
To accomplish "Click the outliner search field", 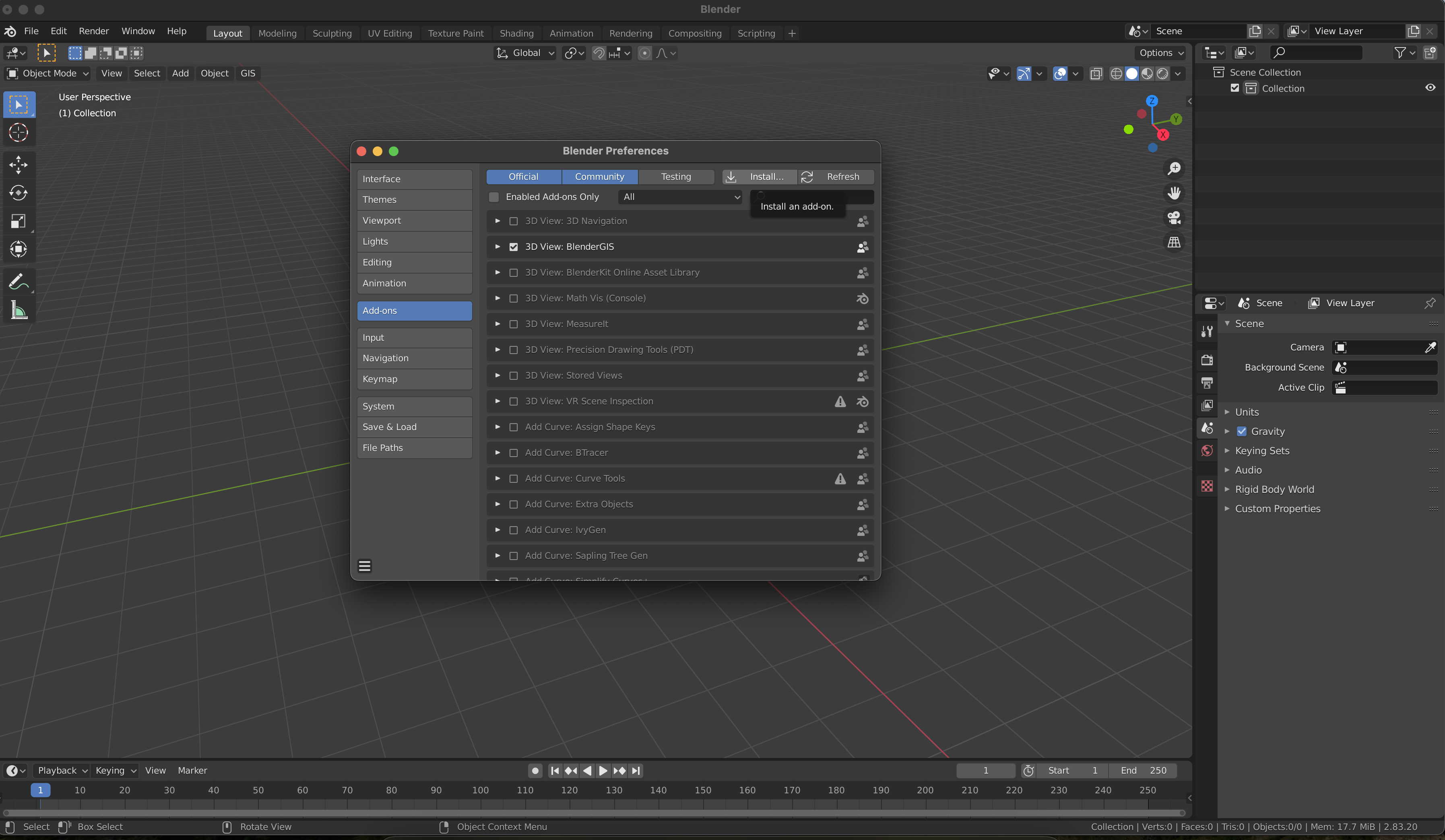I will [x=1315, y=53].
